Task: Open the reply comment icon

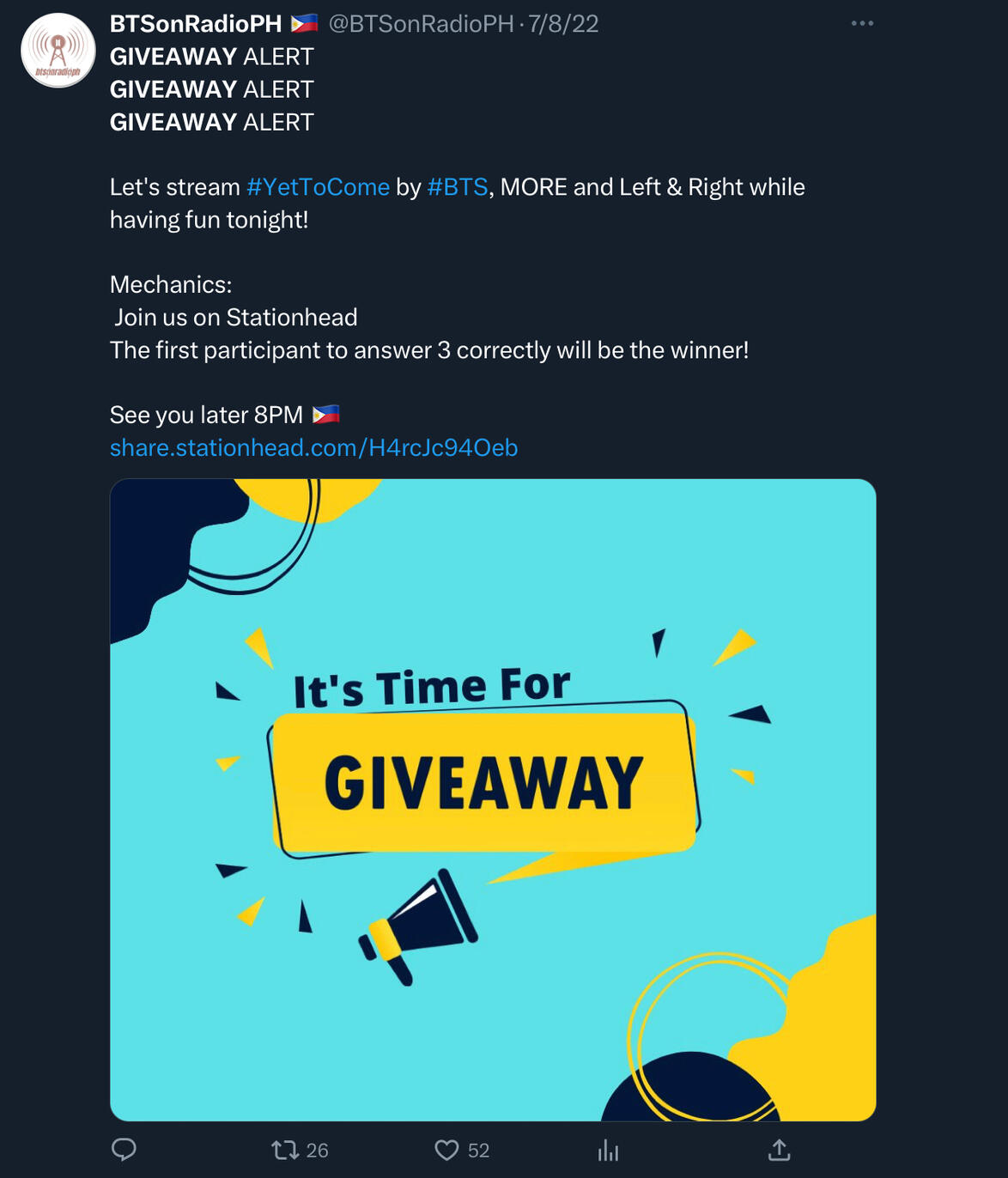Action: (x=124, y=1150)
